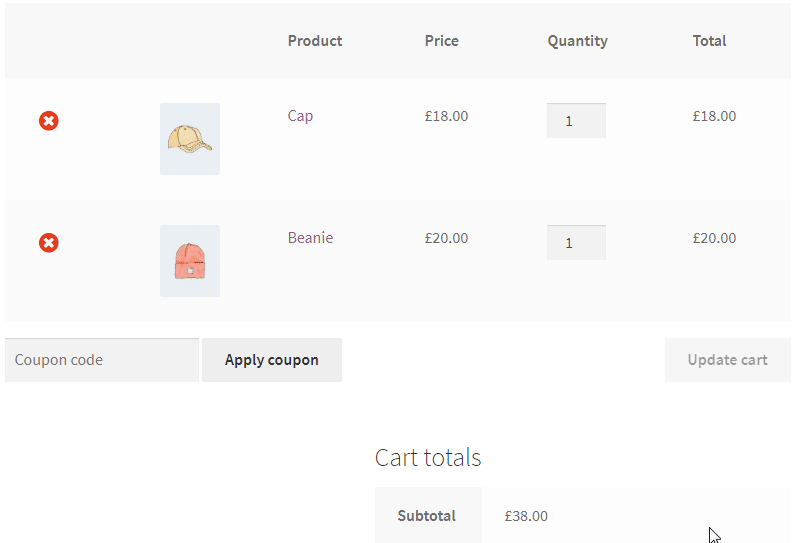The height and width of the screenshot is (543, 802).
Task: Click the Total column header
Action: pyautogui.click(x=709, y=41)
